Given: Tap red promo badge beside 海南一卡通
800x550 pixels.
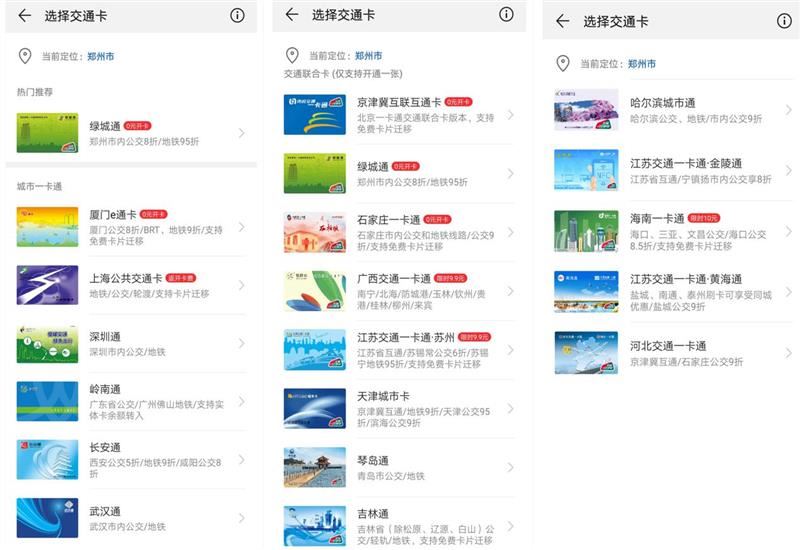Looking at the screenshot, I should tap(704, 218).
